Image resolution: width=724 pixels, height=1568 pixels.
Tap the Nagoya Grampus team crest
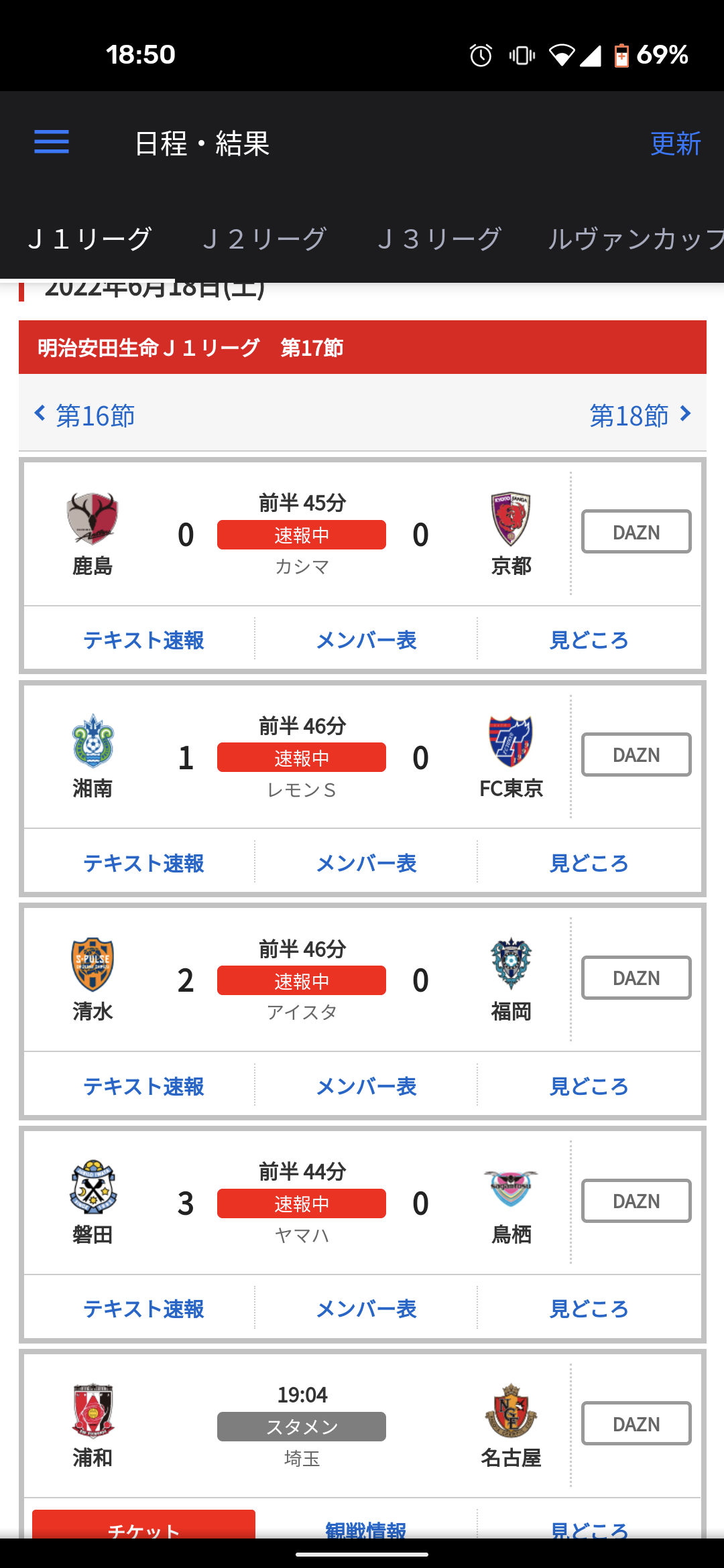click(x=511, y=1410)
